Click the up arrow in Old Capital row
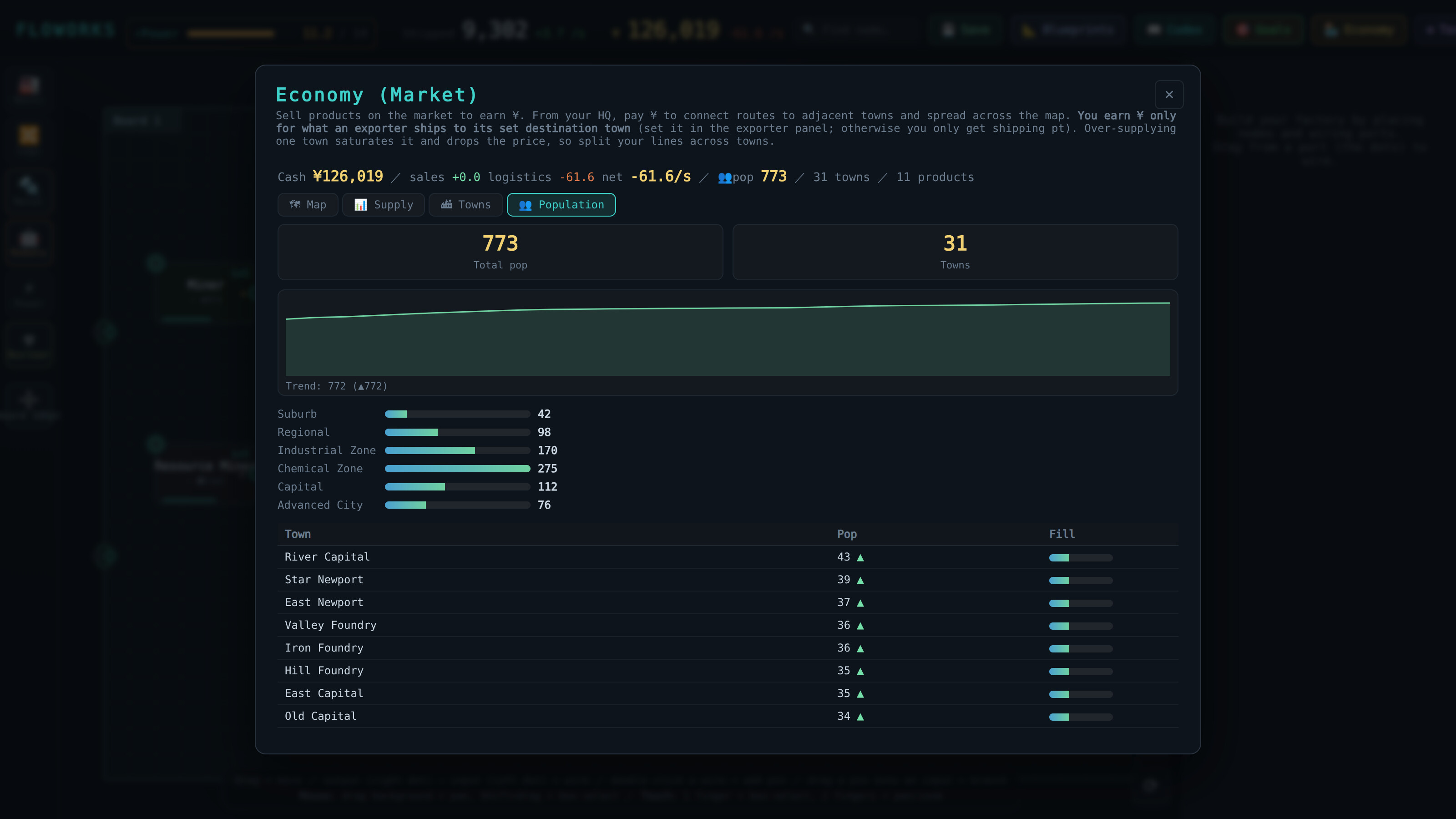The image size is (1456, 819). click(860, 717)
